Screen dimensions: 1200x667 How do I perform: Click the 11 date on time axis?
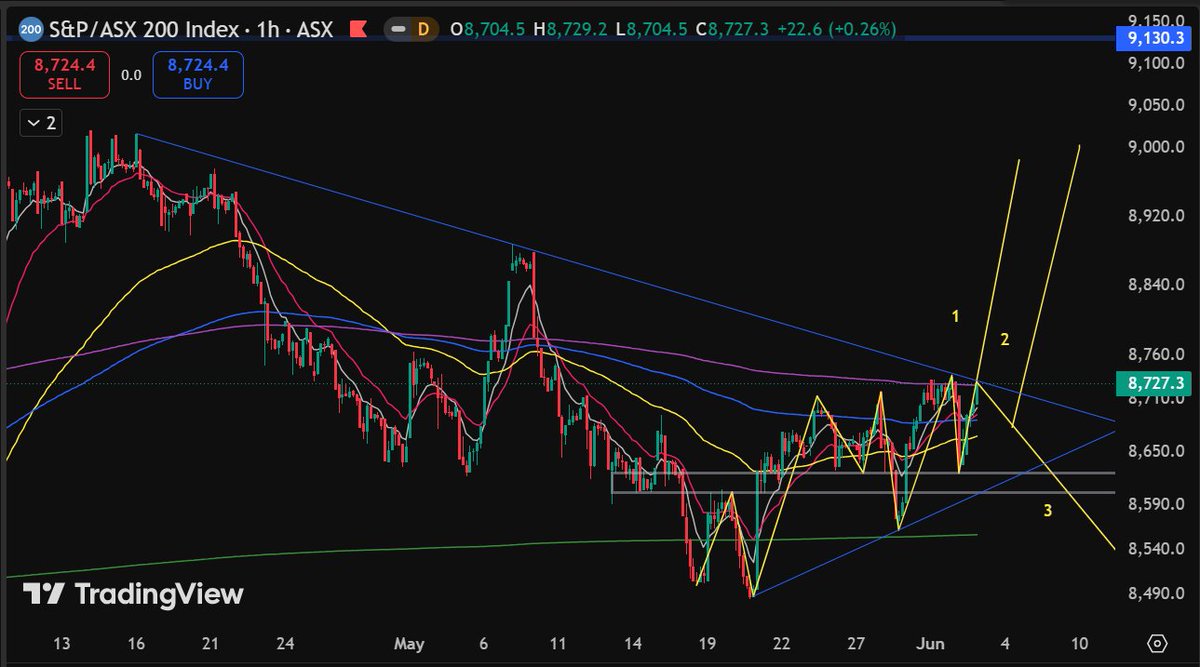point(558,643)
